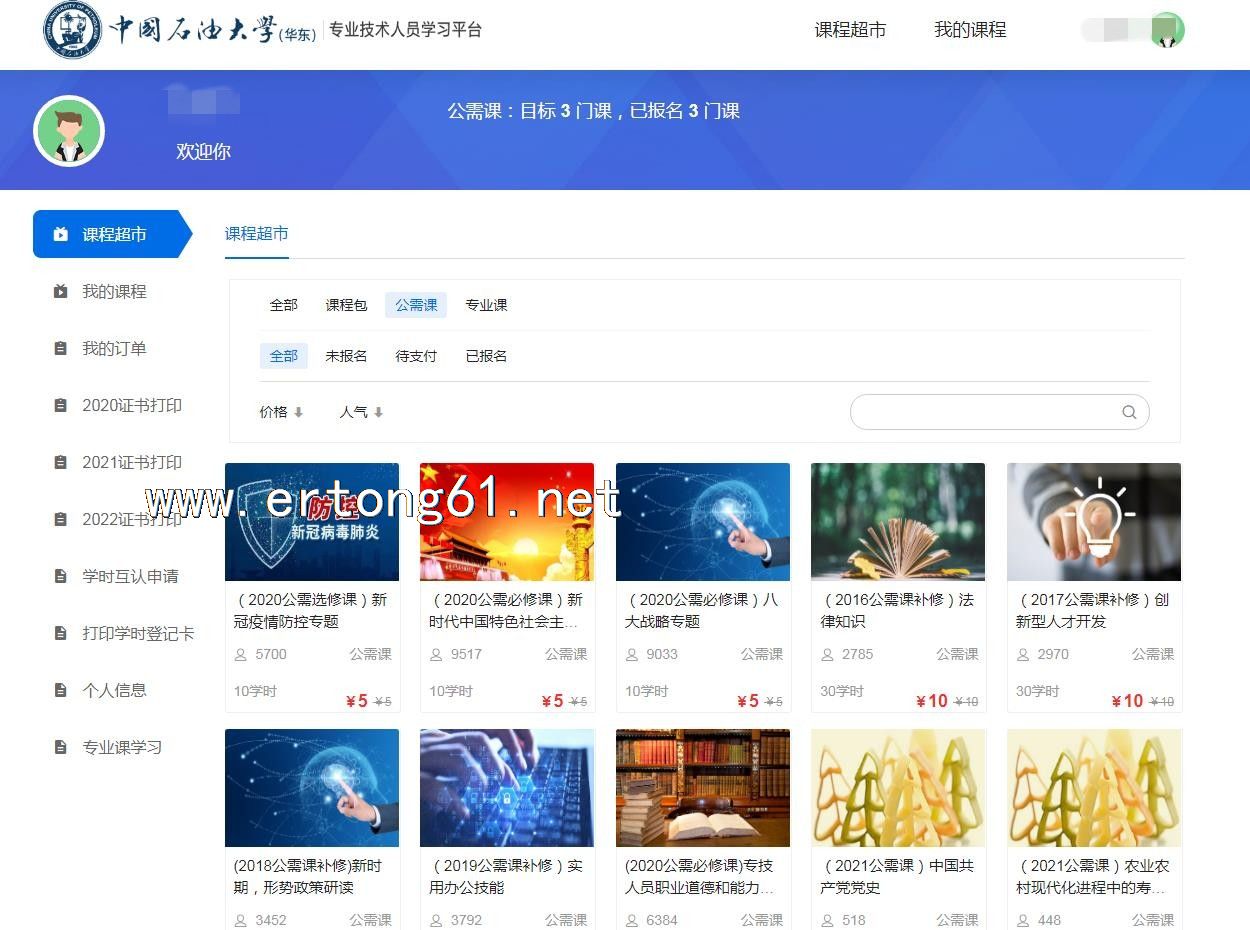The width and height of the screenshot is (1250, 930).
Task: Click the 学时互认申请 sidebar icon
Action: tap(60, 577)
